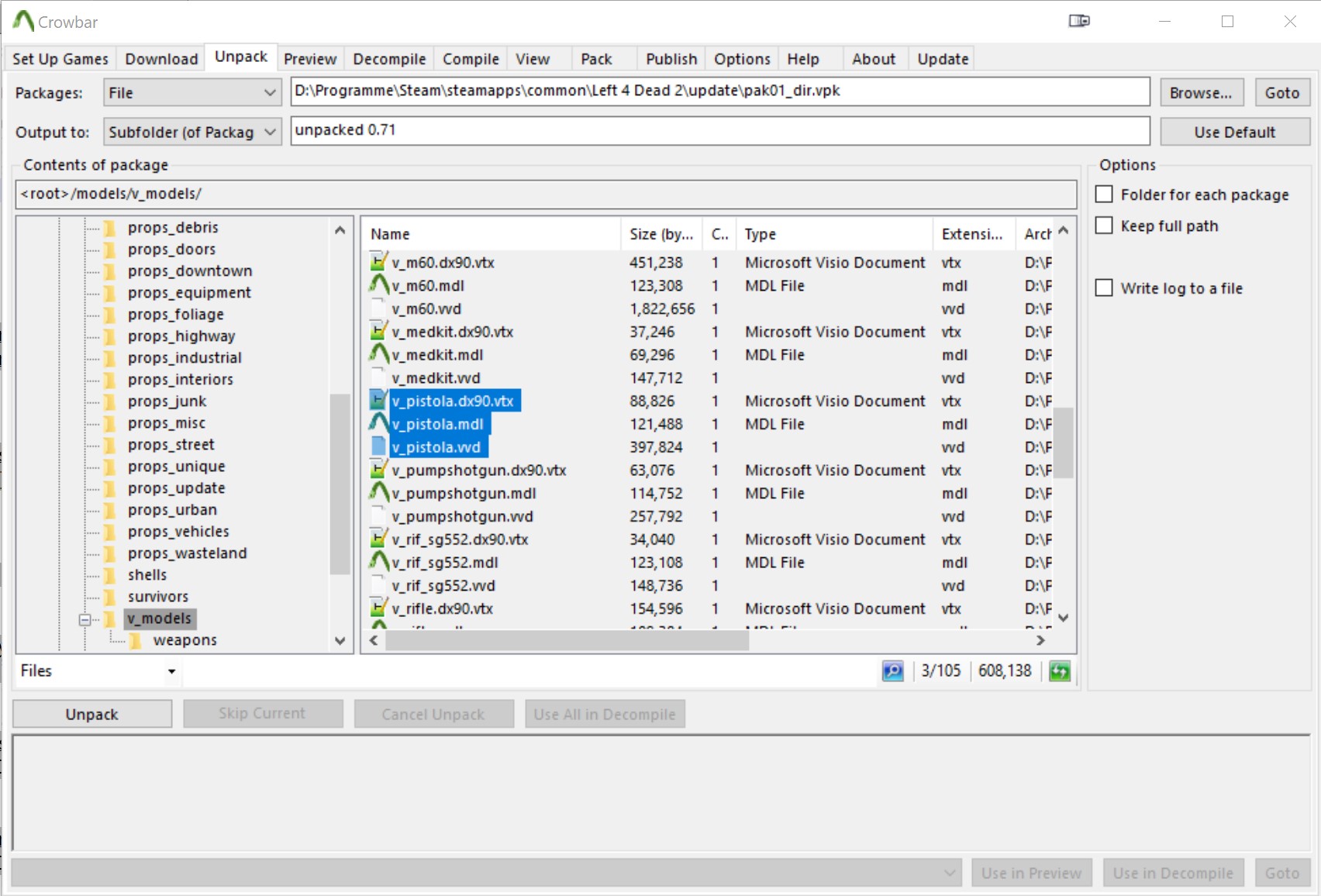1321x896 pixels.
Task: Click the v_rifle.dx90.vtx file icon
Action: [x=378, y=608]
